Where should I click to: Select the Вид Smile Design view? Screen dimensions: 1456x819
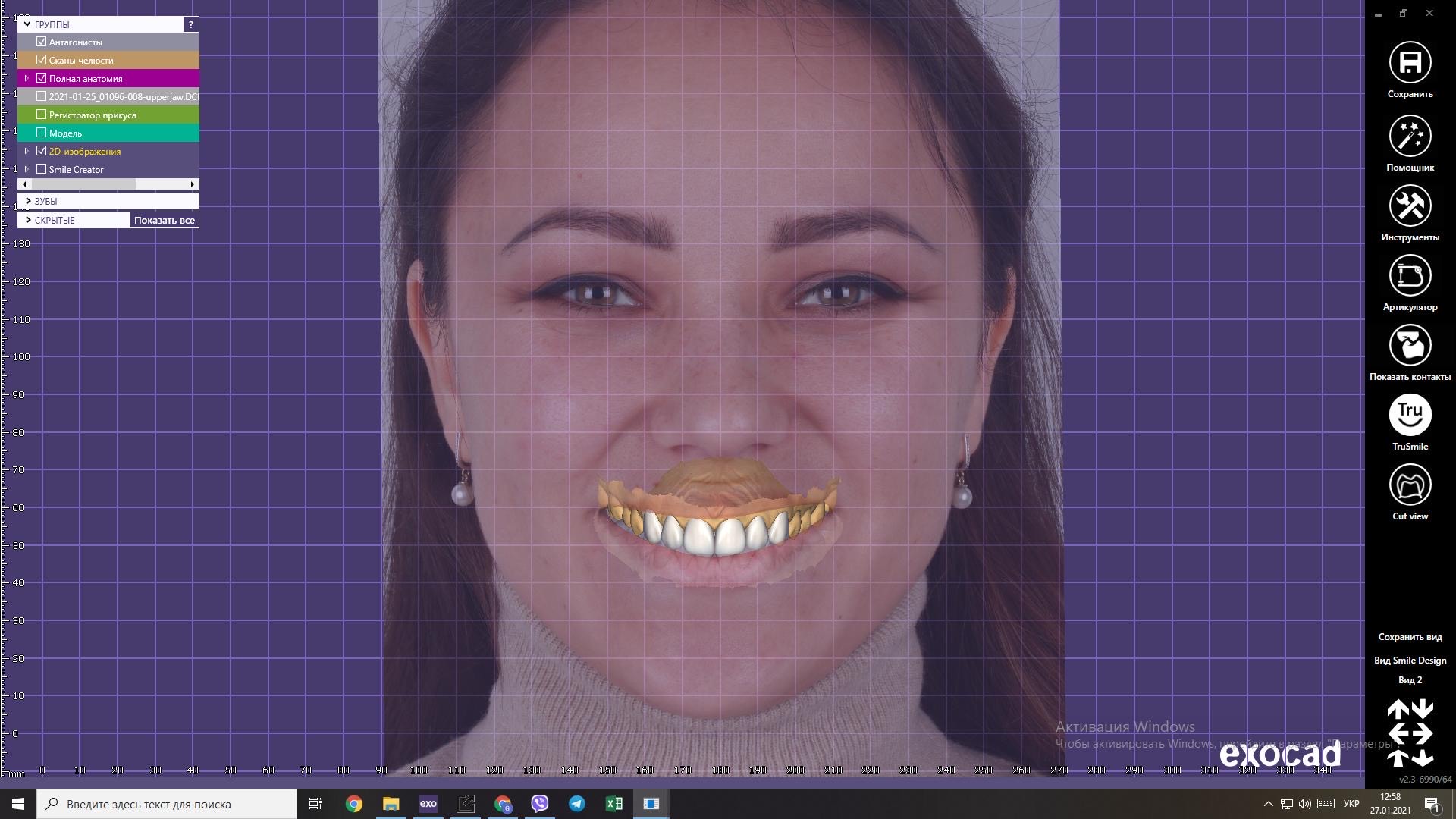1410,661
